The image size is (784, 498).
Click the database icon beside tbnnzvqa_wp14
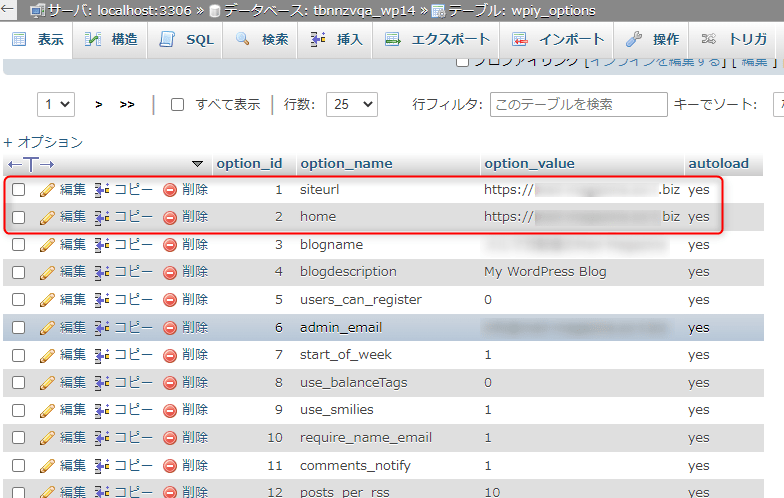tap(215, 11)
